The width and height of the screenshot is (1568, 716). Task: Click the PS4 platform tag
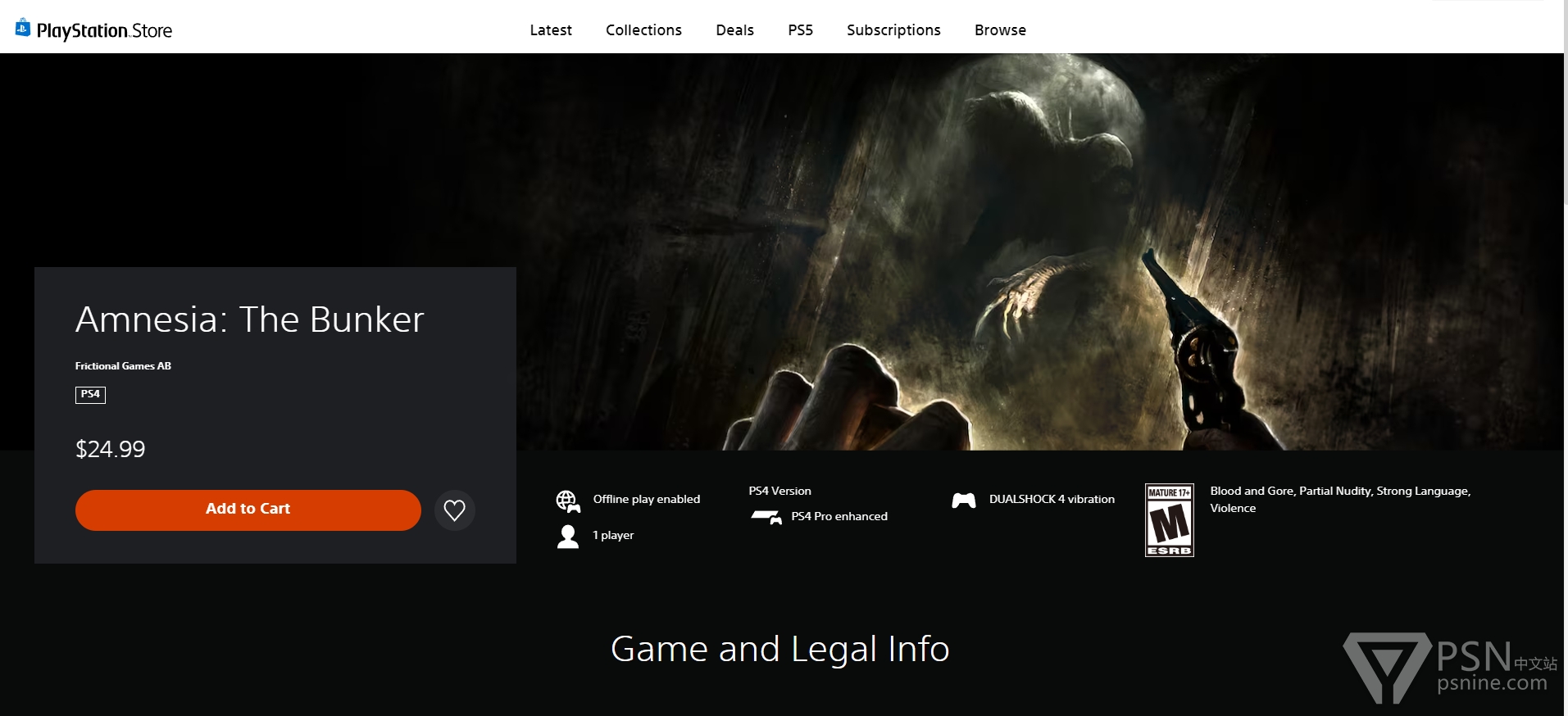90,395
